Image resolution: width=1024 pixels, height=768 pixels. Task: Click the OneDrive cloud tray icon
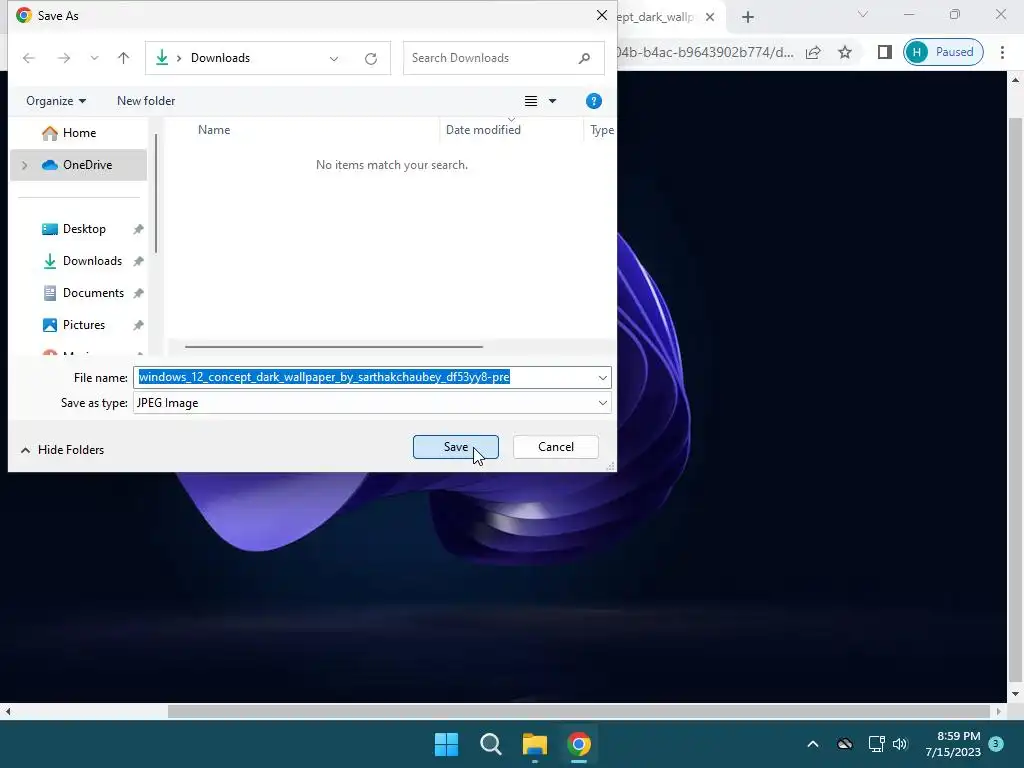click(x=845, y=744)
